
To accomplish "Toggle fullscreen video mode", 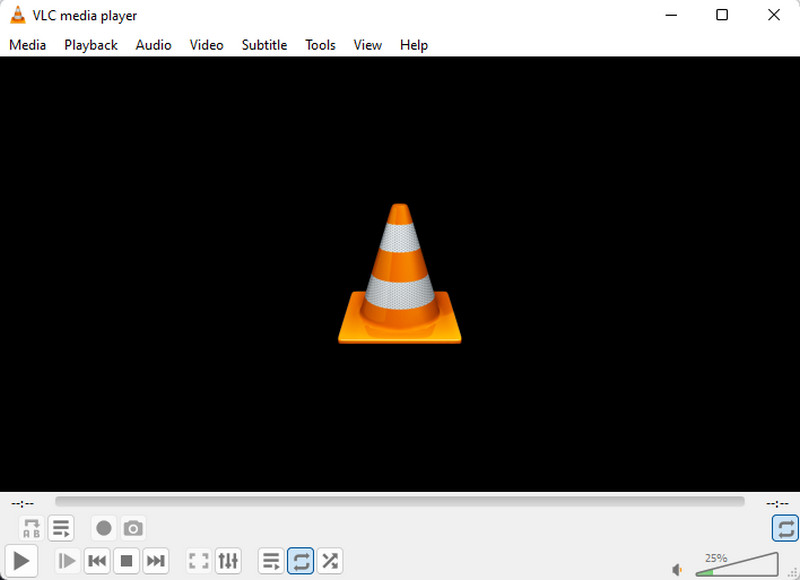I will 198,561.
